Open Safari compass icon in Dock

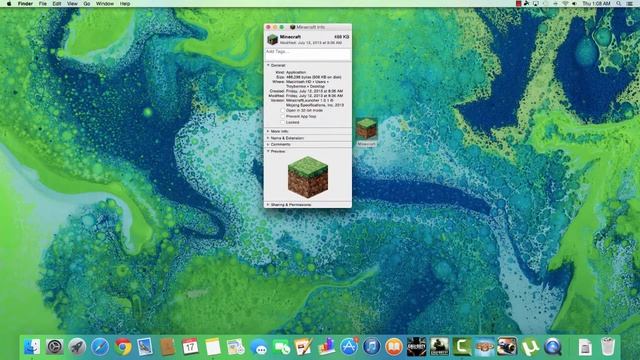pos(100,347)
